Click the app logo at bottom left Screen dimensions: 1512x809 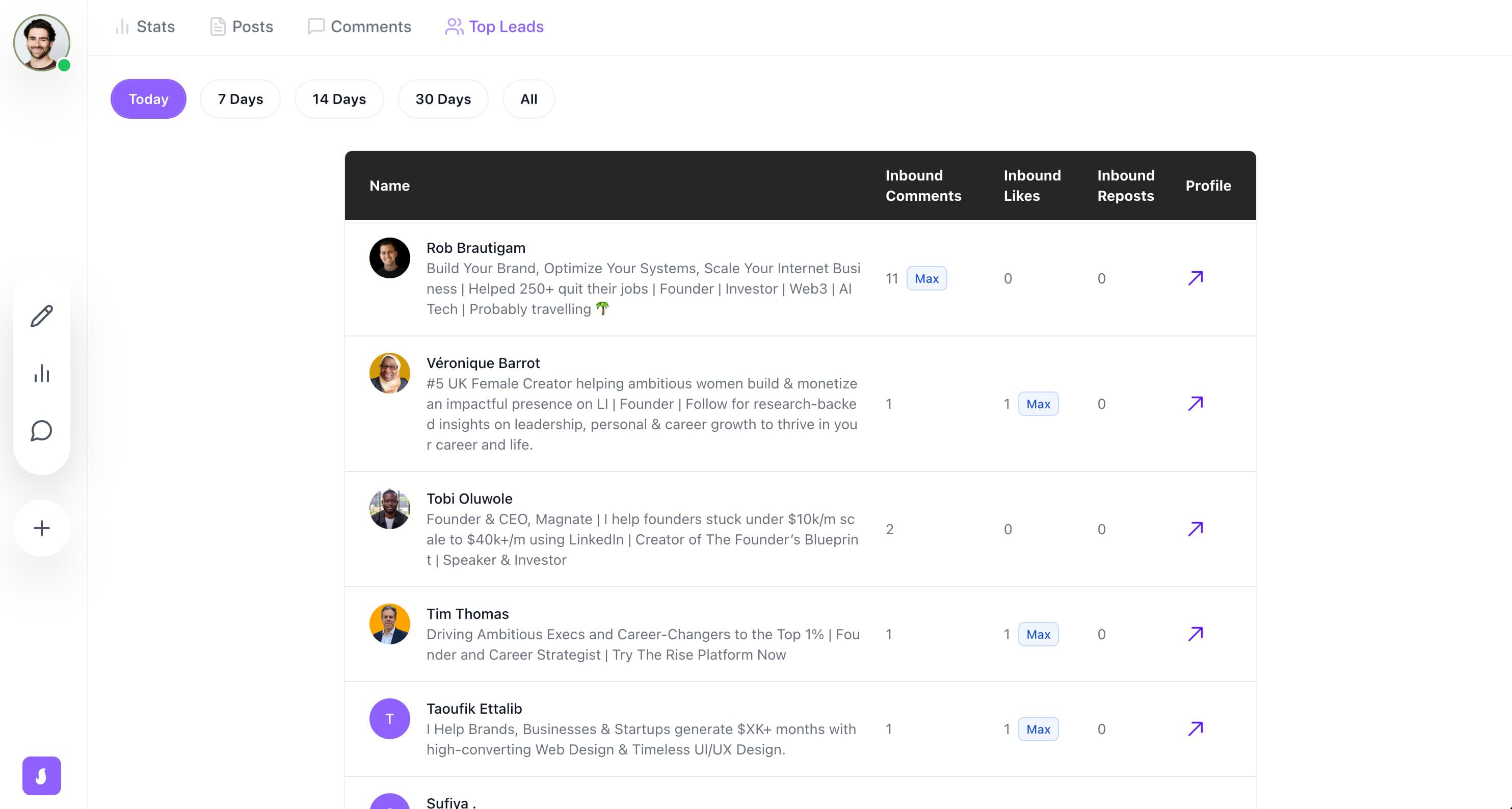click(x=41, y=775)
